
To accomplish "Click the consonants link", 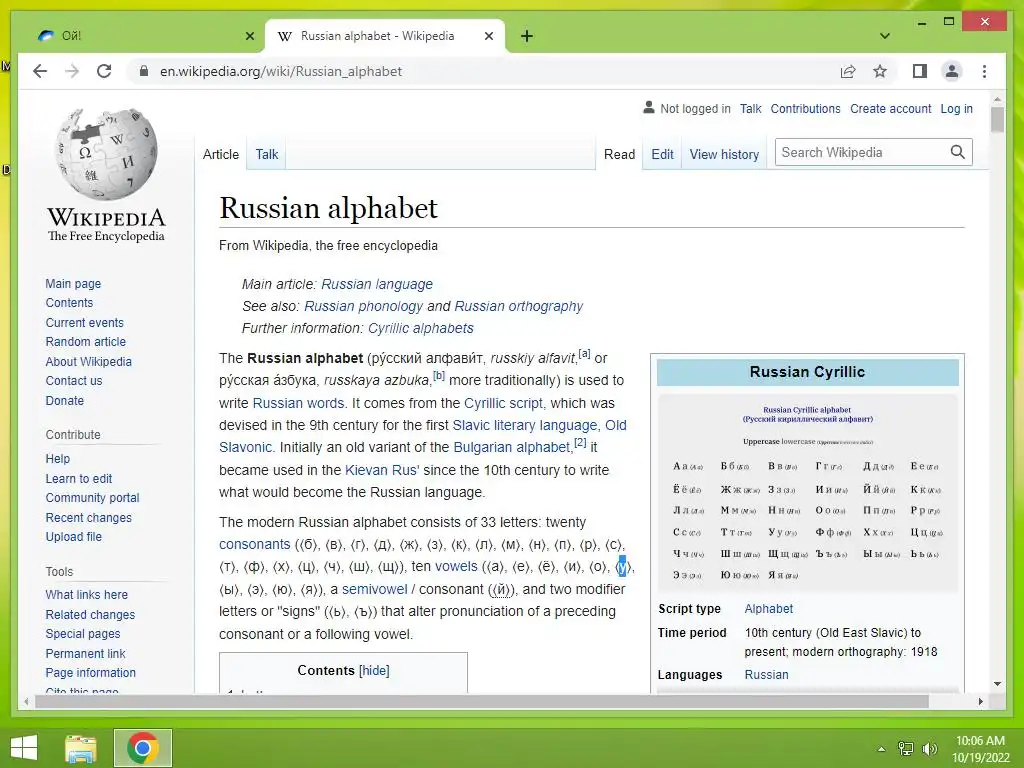I will coord(255,544).
